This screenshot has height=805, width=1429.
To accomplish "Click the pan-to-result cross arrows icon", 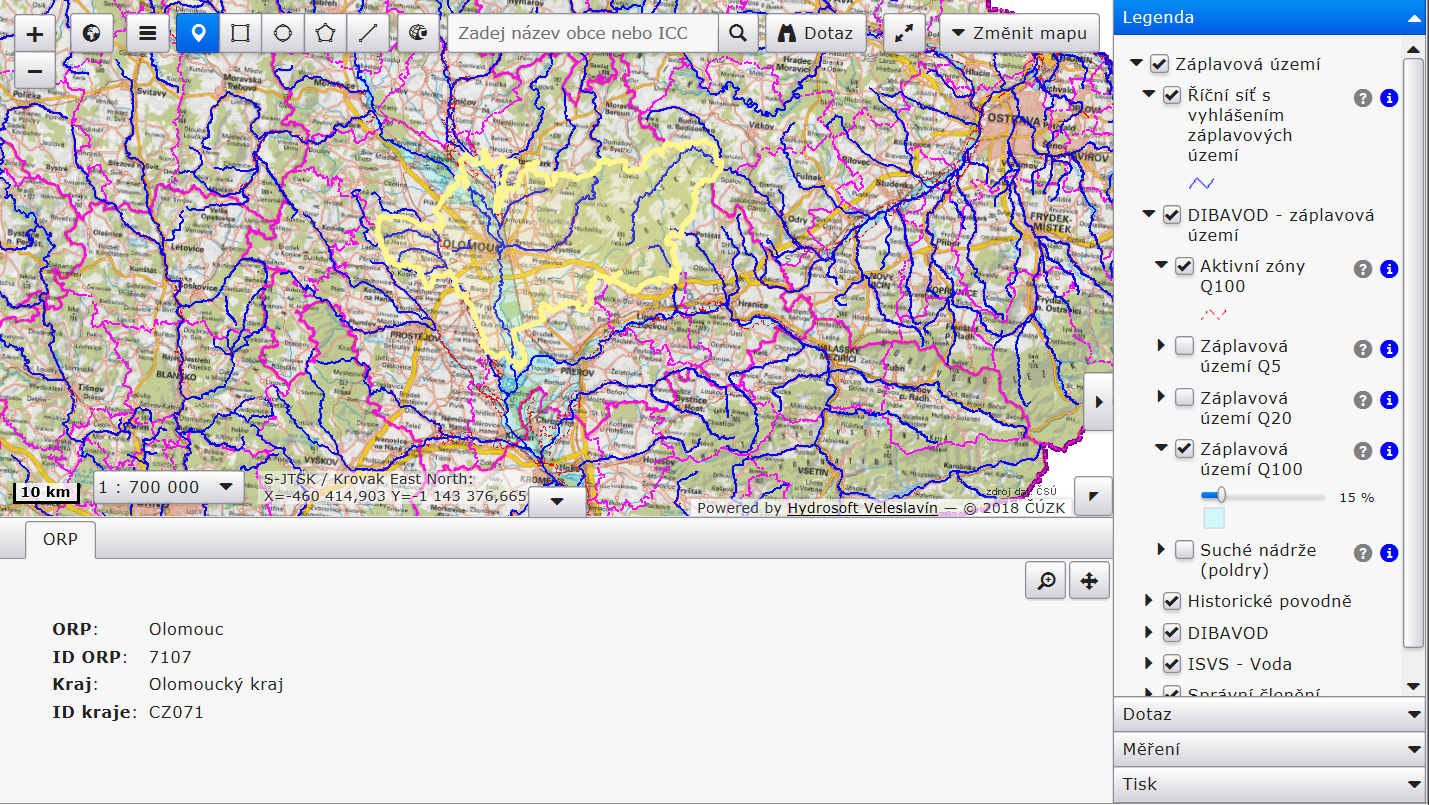I will [x=1090, y=580].
